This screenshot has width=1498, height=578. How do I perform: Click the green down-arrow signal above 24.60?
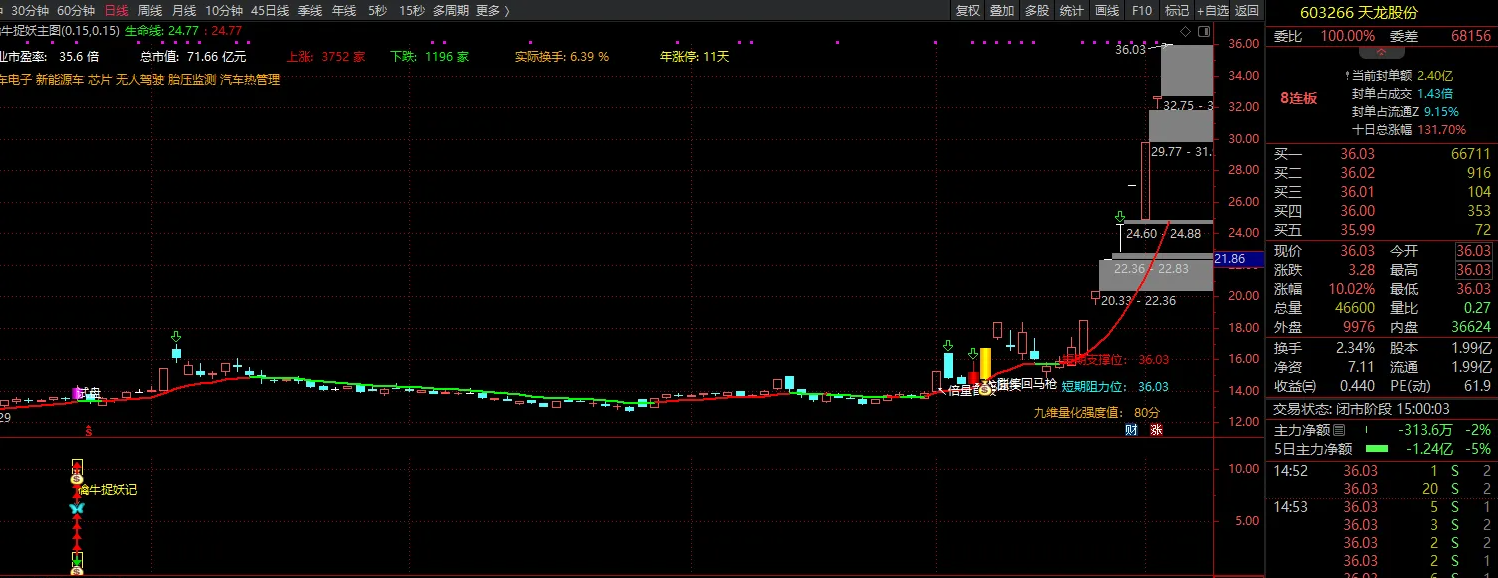1120,217
